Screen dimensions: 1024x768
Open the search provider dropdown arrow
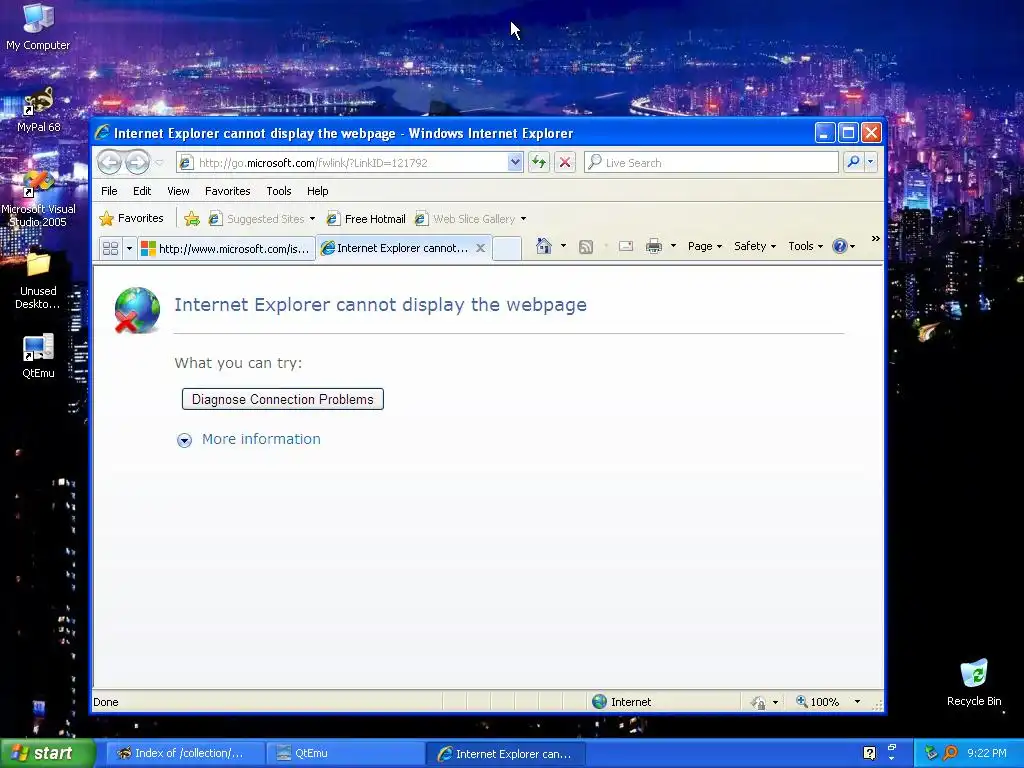point(871,162)
